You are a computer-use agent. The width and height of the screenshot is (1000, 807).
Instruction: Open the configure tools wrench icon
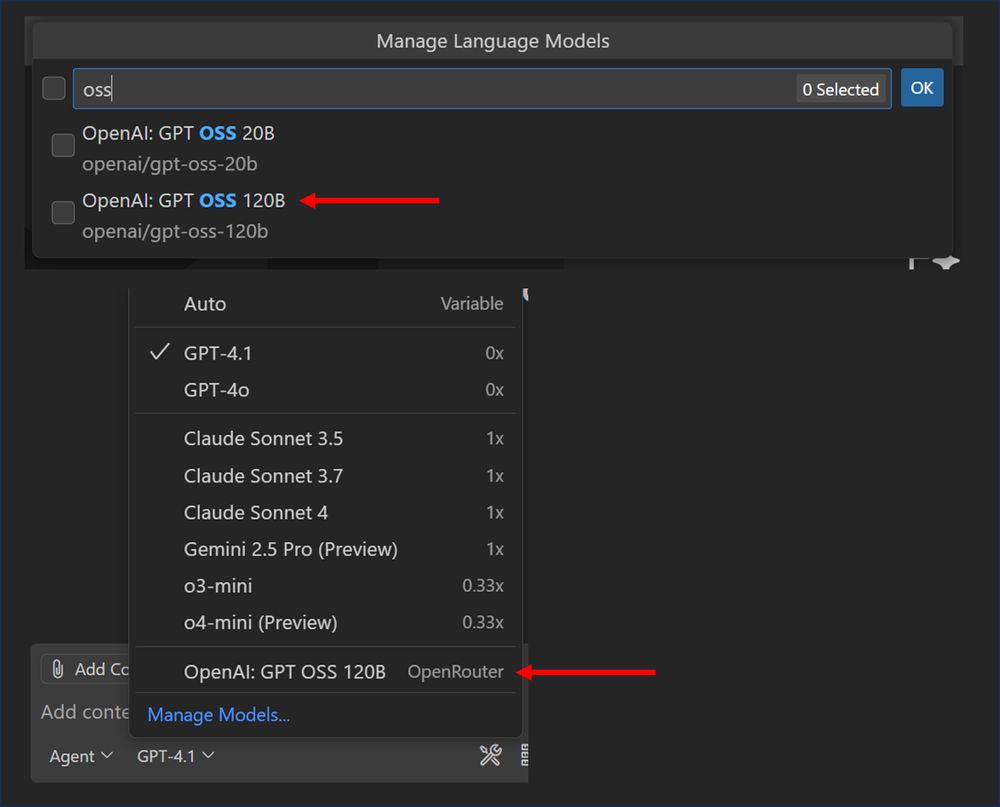[490, 755]
